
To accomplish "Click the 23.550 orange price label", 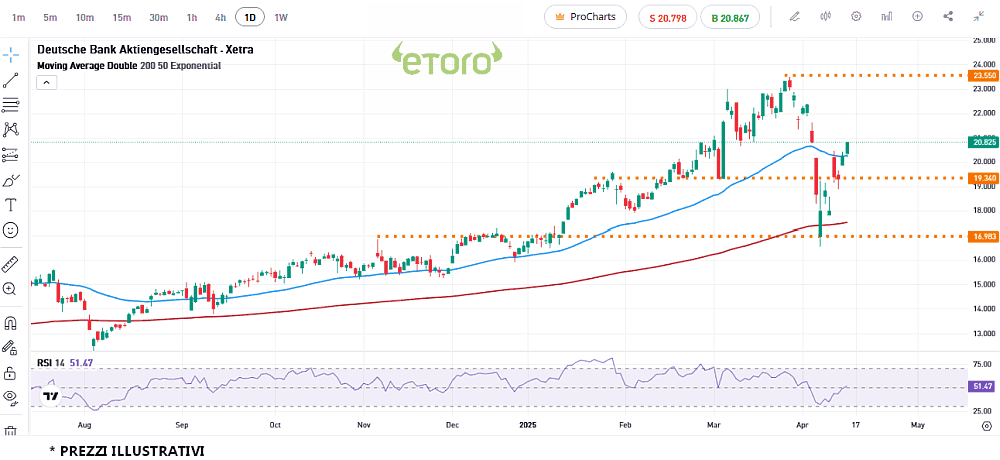I will pyautogui.click(x=982, y=75).
